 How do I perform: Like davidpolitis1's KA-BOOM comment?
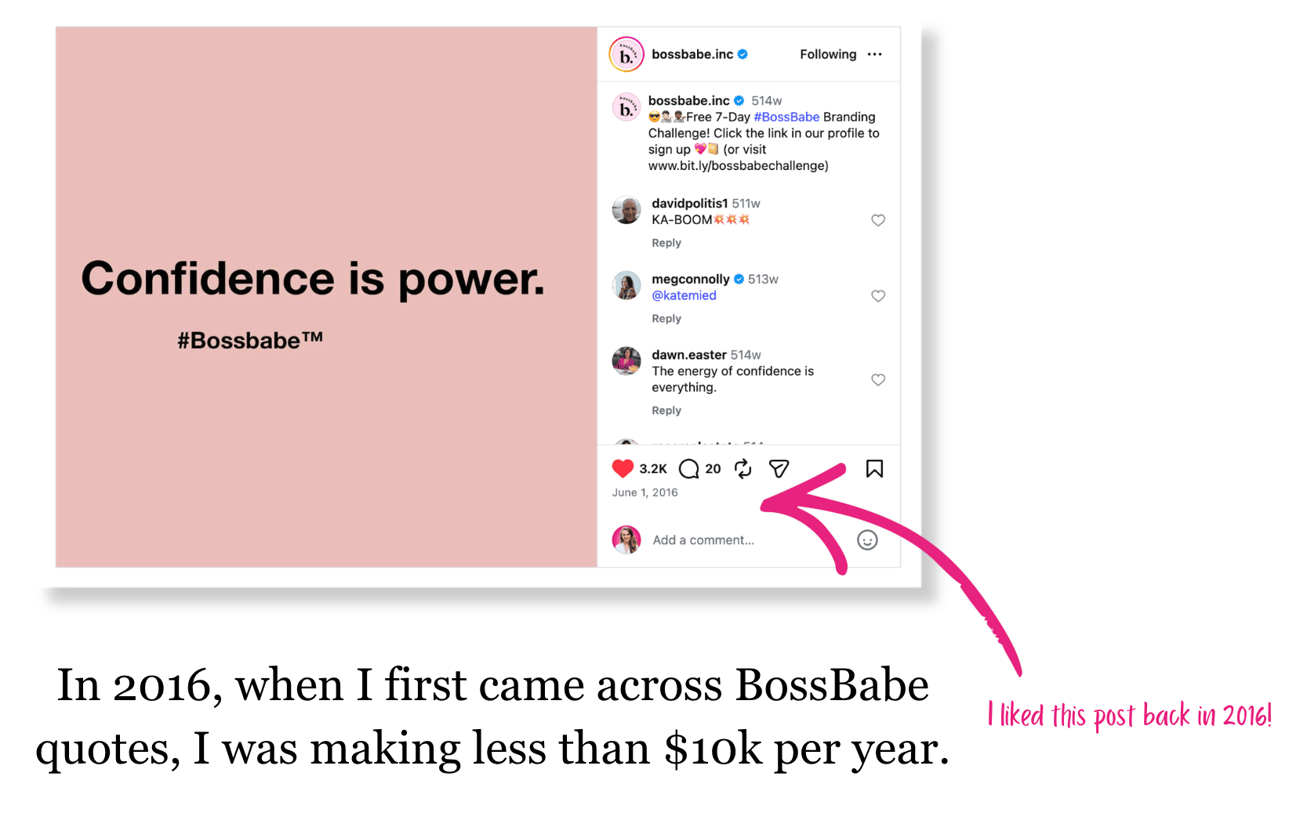tap(878, 220)
